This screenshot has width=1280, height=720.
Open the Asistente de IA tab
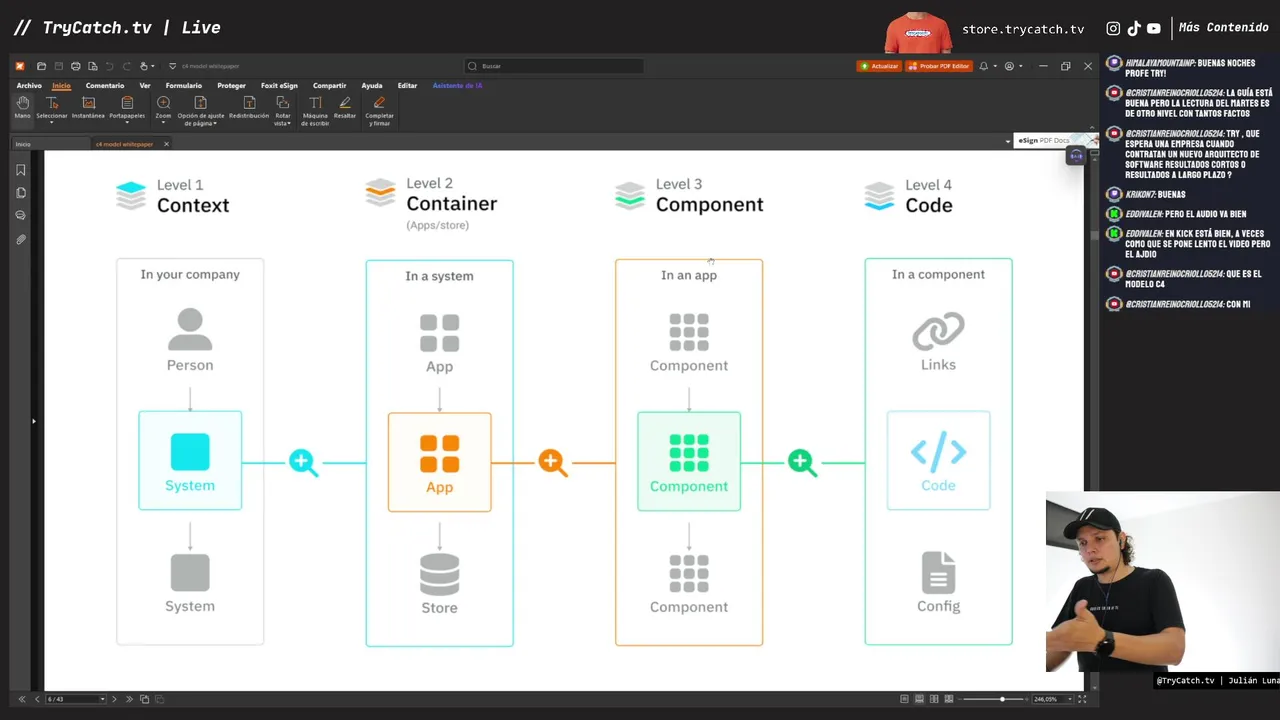(x=457, y=86)
